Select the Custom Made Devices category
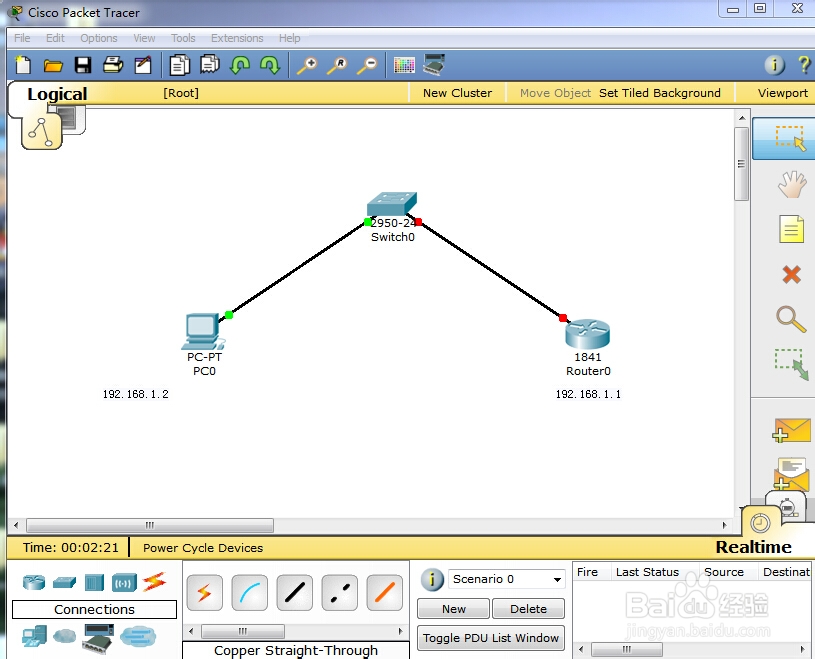Screen dimensions: 815x659 pyautogui.click(x=98, y=638)
